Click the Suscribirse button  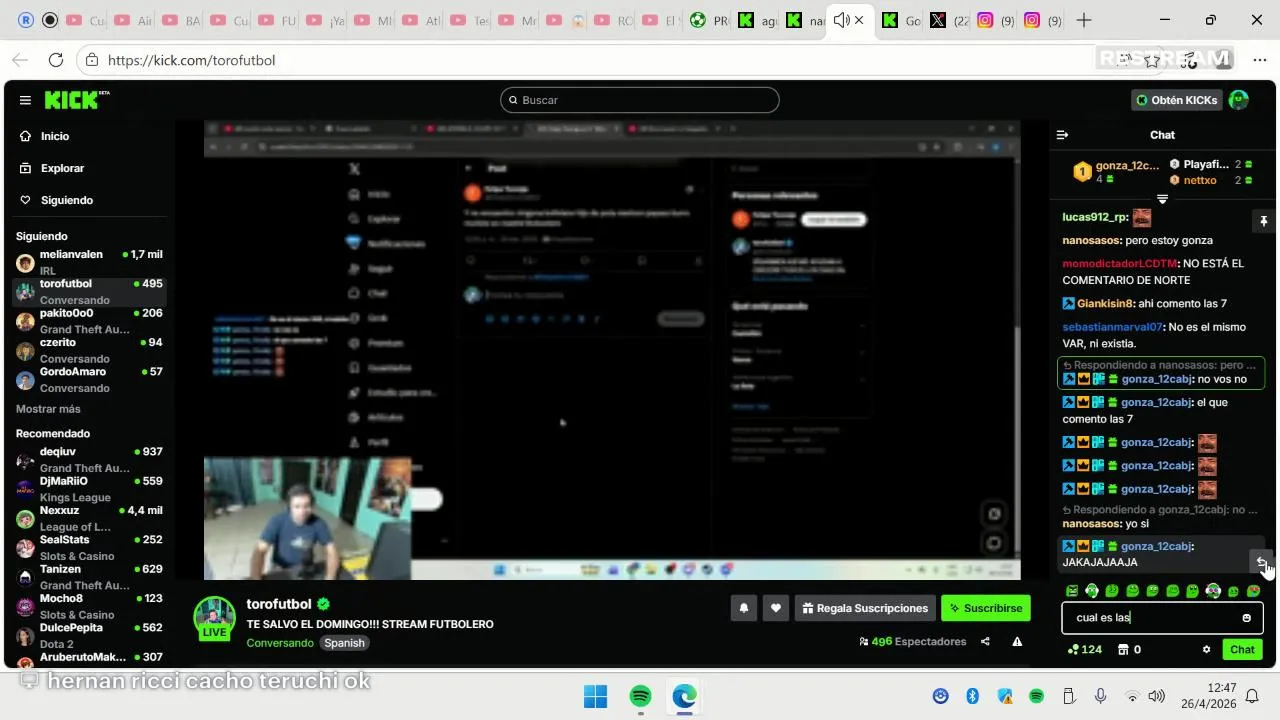[x=986, y=608]
